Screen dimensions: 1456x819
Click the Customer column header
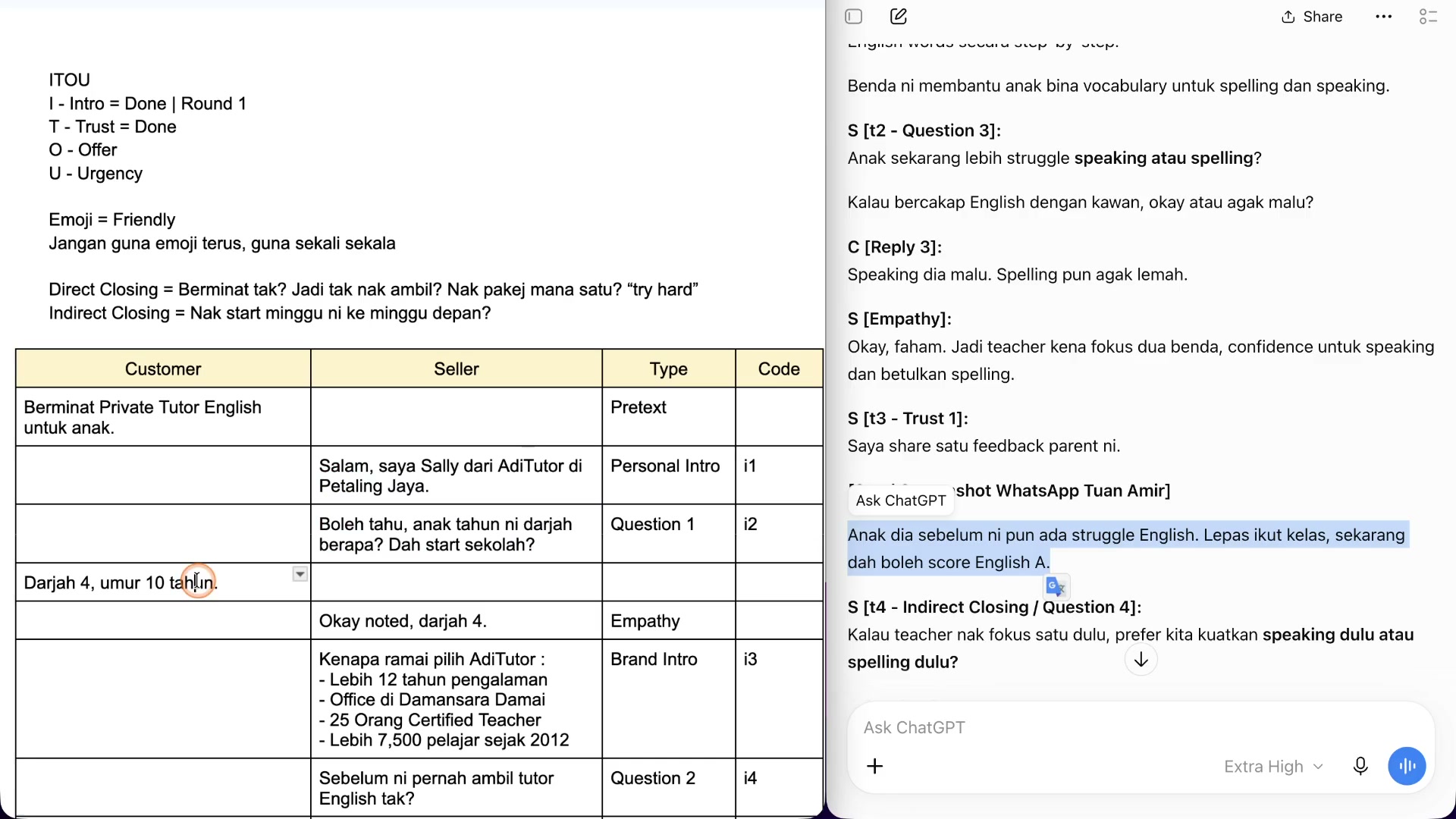pos(163,369)
